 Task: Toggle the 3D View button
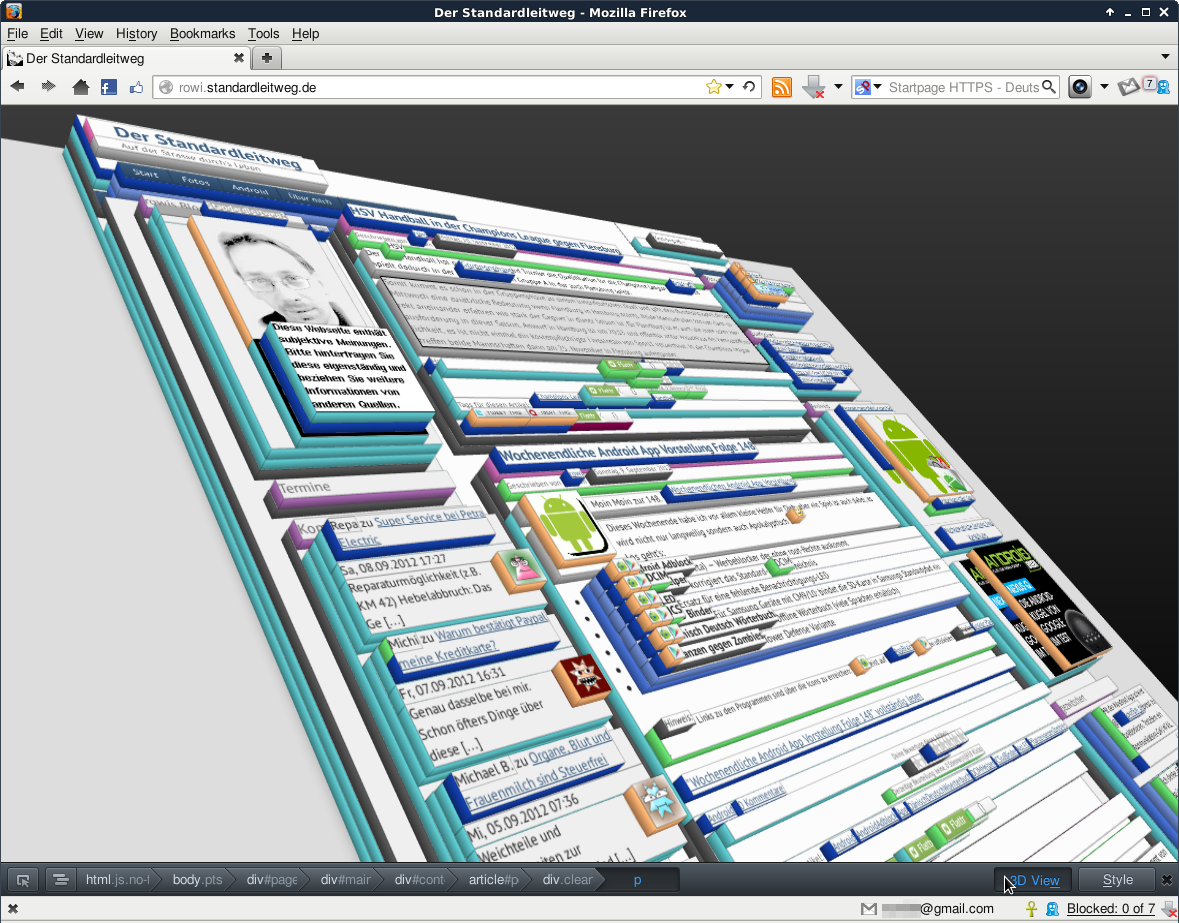[x=1034, y=880]
